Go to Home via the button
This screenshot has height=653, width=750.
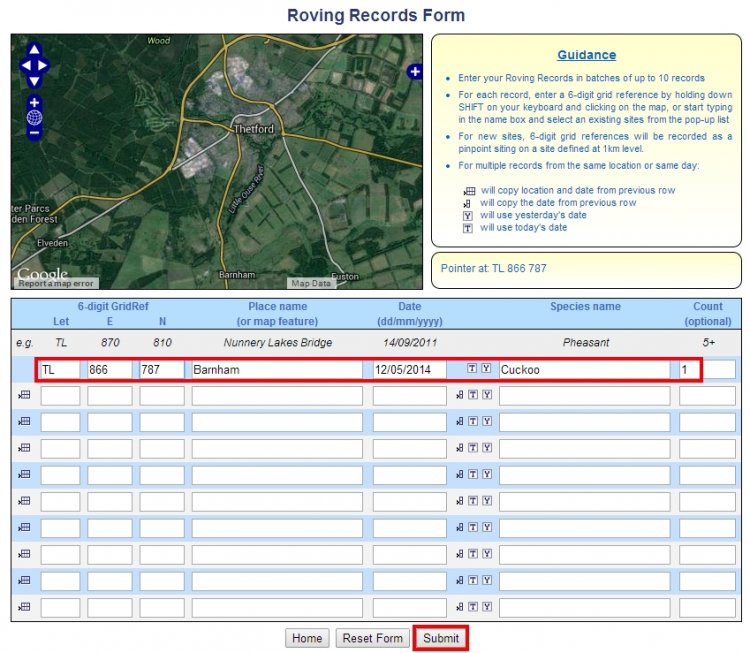coord(307,638)
